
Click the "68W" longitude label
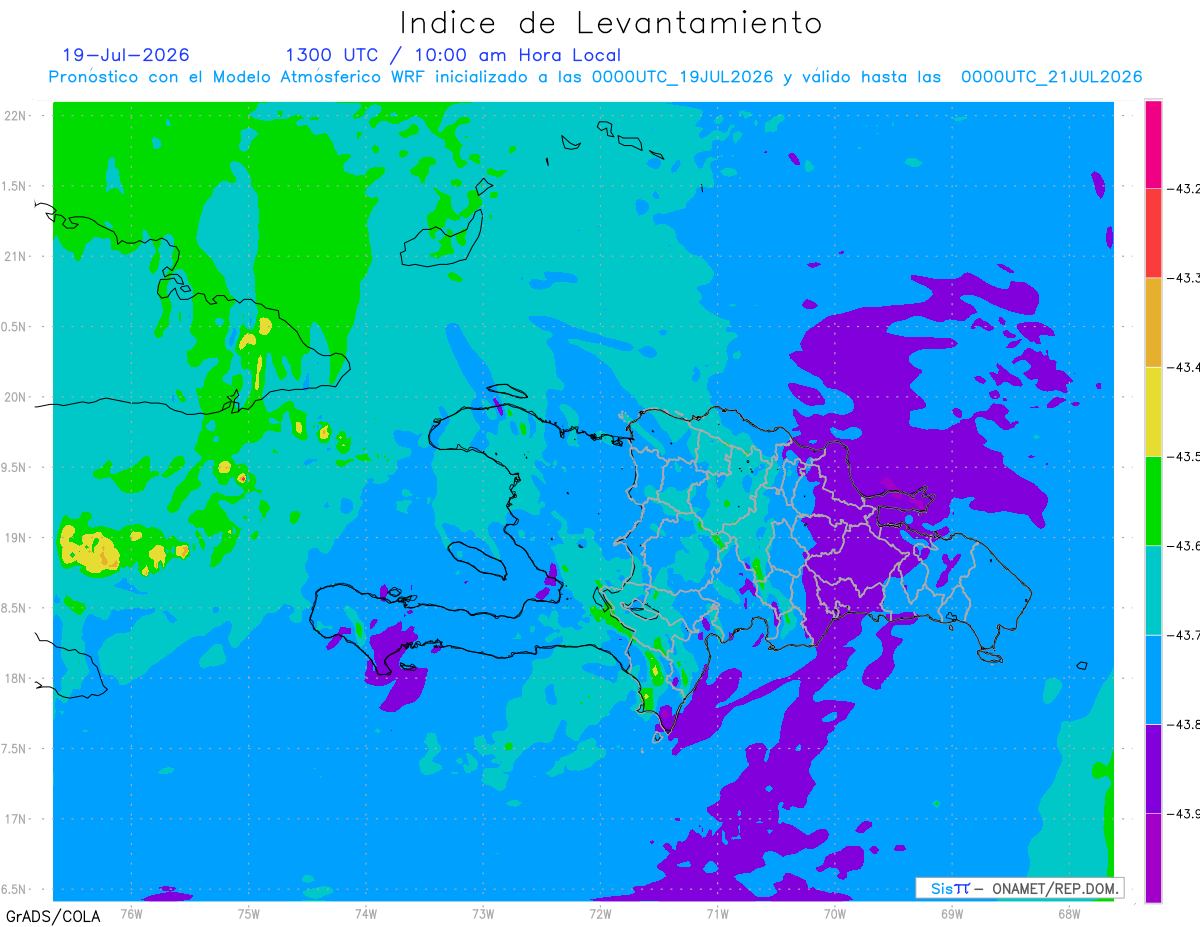[1069, 913]
